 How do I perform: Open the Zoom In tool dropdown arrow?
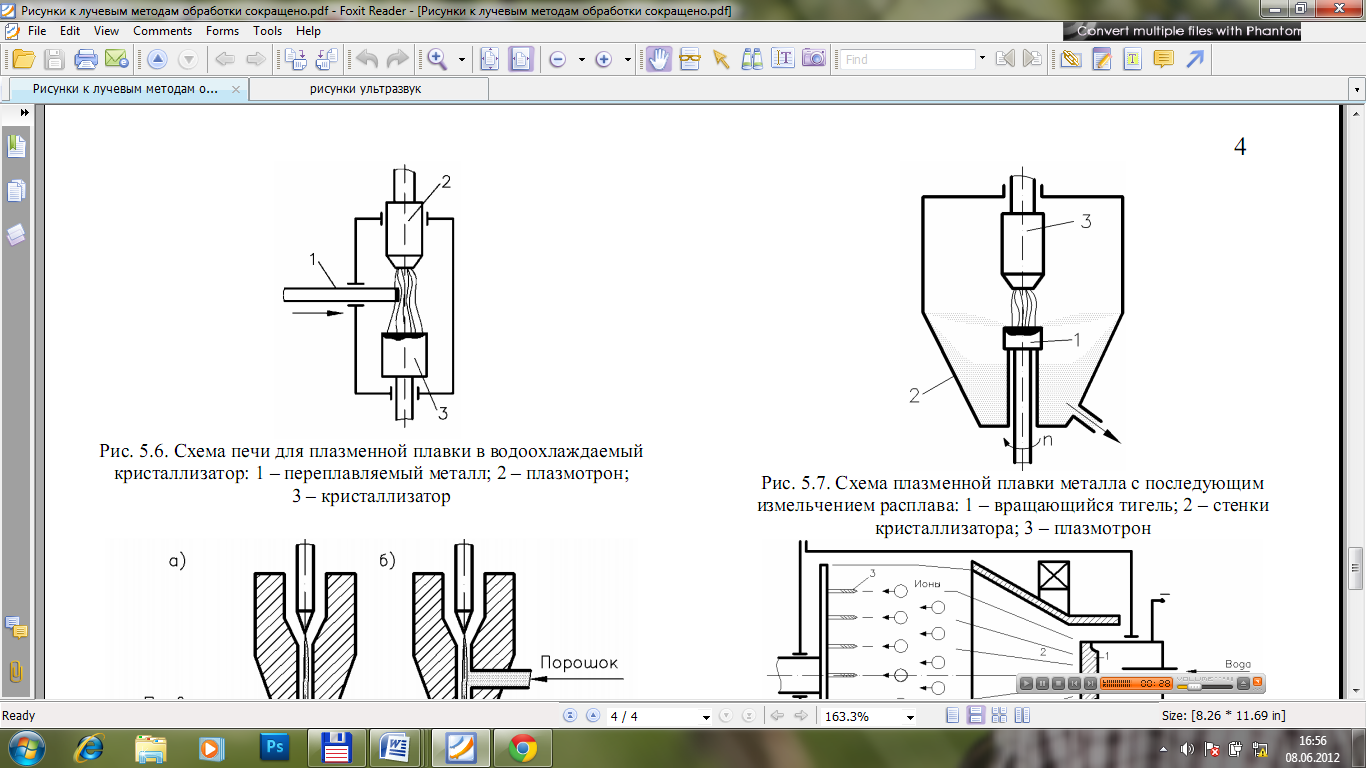[462, 60]
